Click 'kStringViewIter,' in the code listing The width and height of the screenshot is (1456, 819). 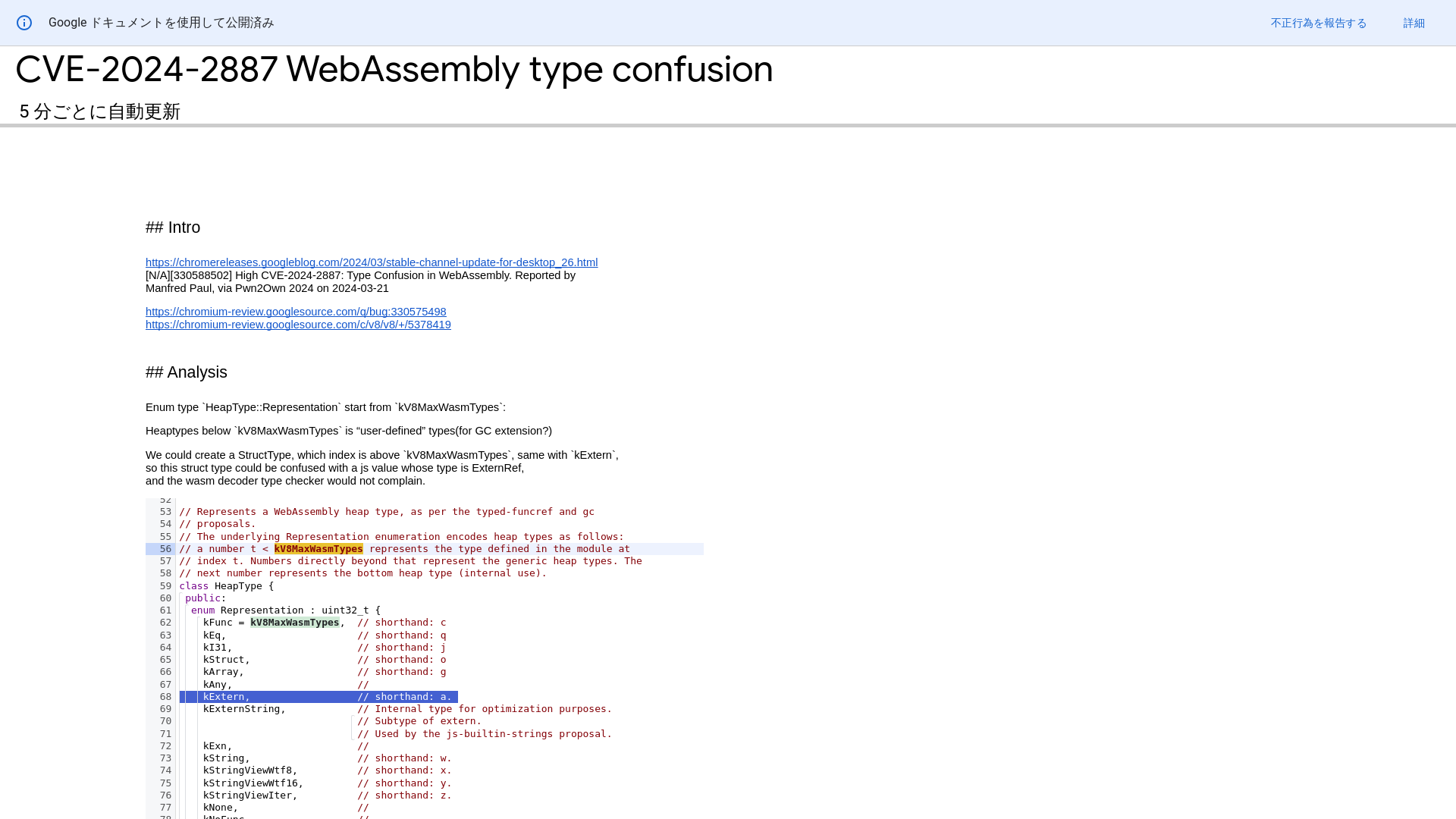pyautogui.click(x=250, y=795)
